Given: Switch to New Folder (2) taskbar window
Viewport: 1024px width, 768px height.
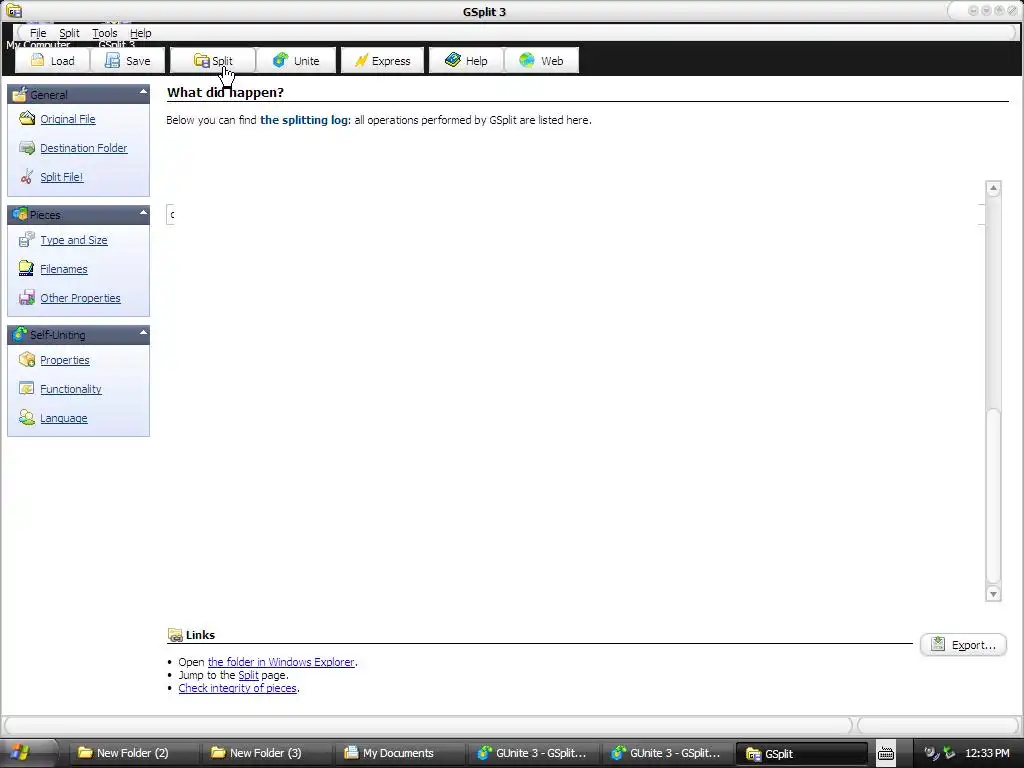Looking at the screenshot, I should 133,753.
